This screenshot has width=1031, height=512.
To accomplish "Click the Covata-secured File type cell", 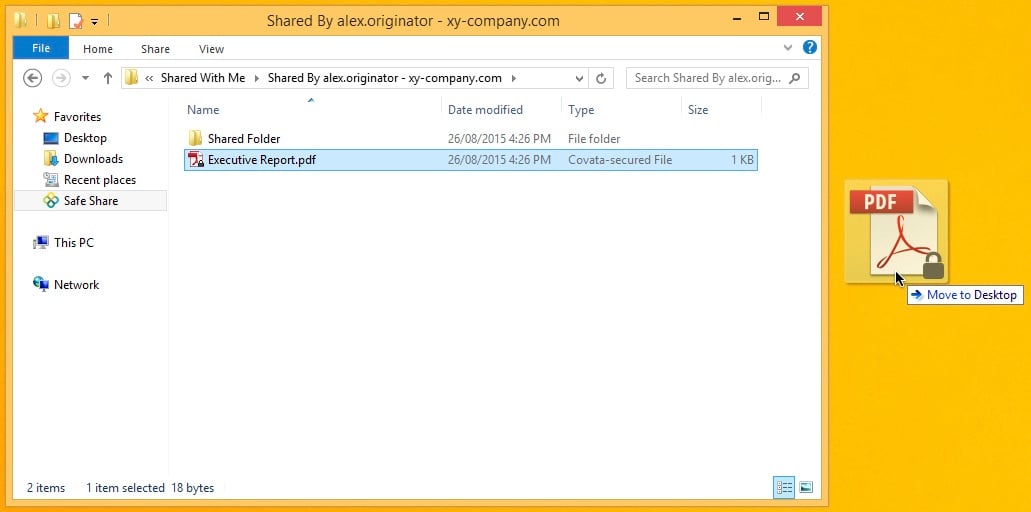I will (620, 160).
